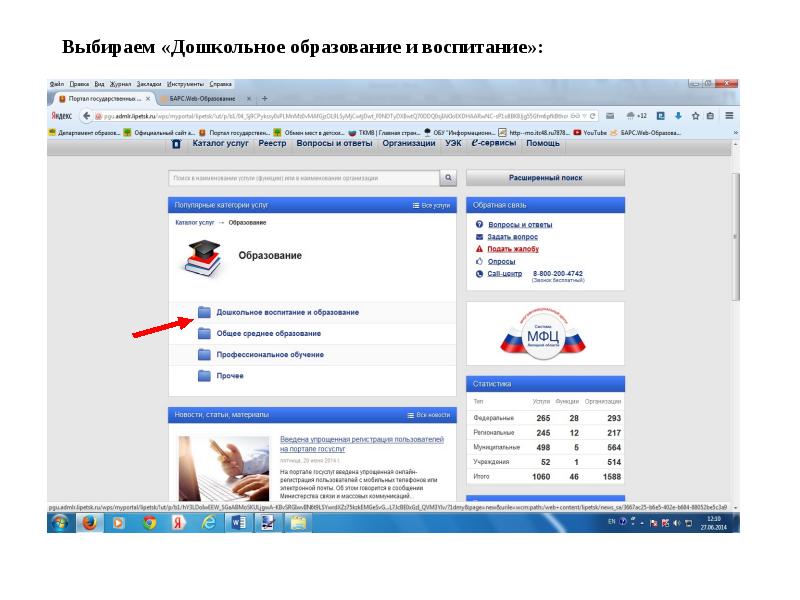Click the Общее среднее образование folder icon
Viewport: 800px width, 600px height.
click(x=204, y=333)
